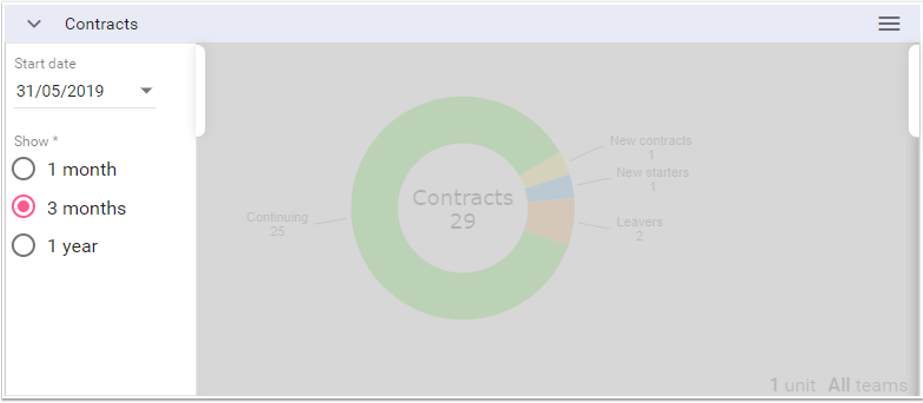Image resolution: width=923 pixels, height=403 pixels.
Task: Click the Contracts 29 center total
Action: point(462,208)
